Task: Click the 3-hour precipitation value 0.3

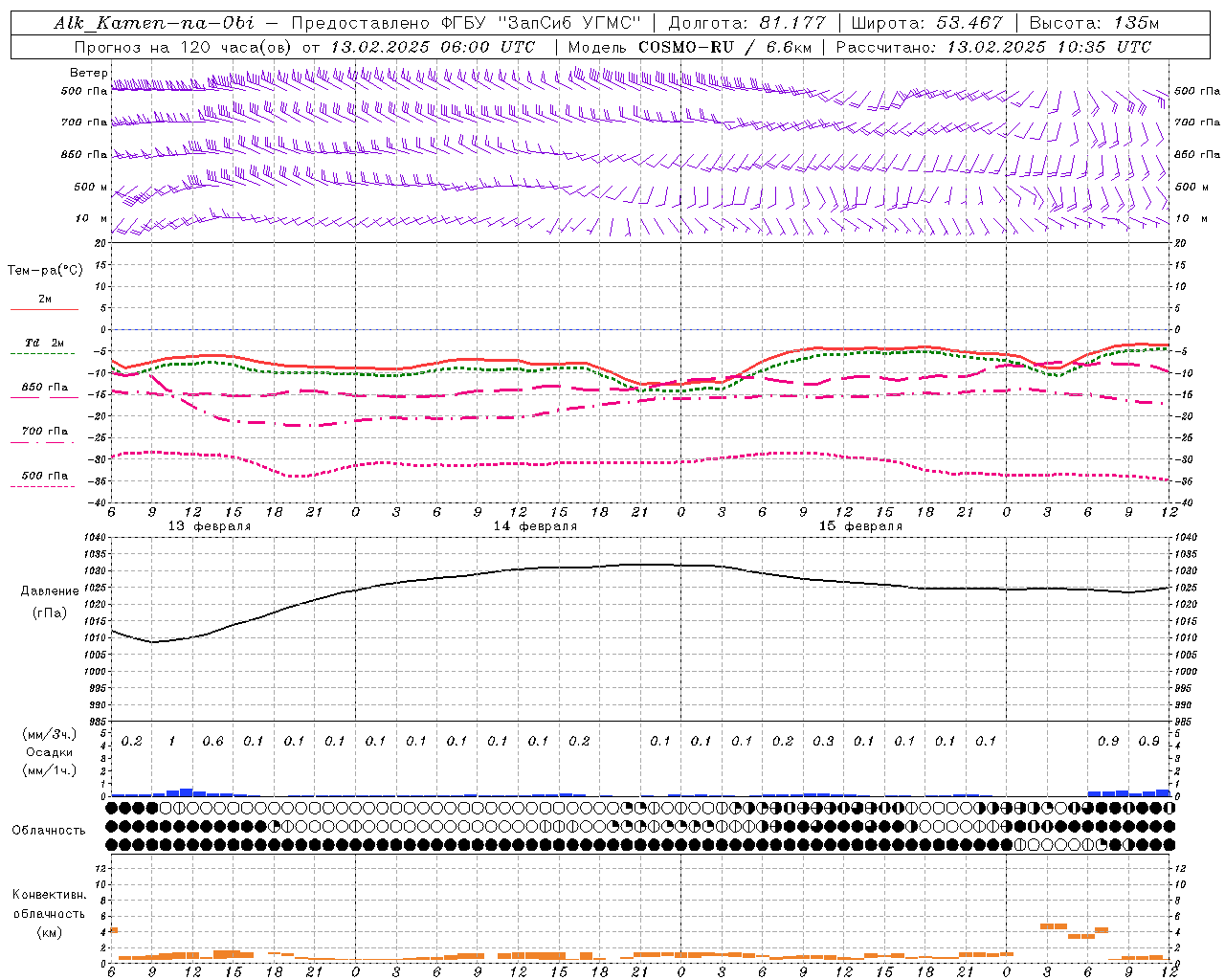Action: coord(823,742)
